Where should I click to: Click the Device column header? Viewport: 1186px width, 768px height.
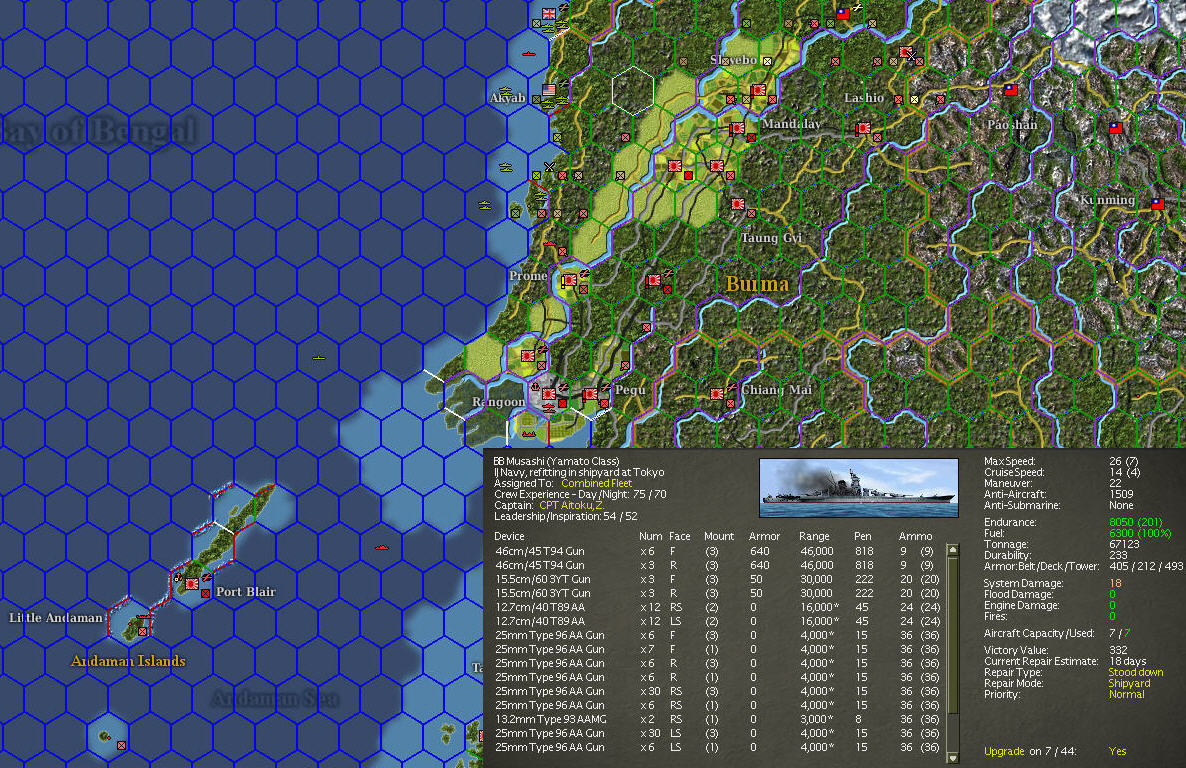[x=509, y=536]
